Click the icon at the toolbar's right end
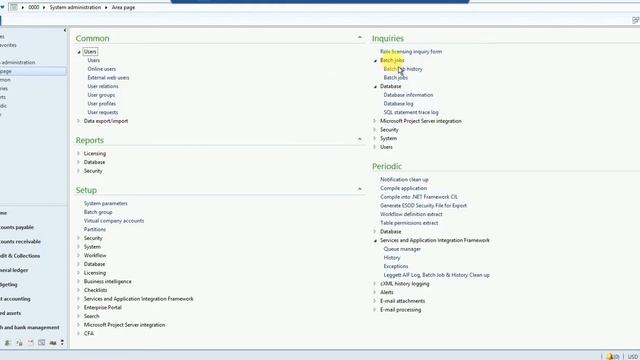Screen dimensions: 640x360 click(x=636, y=20)
